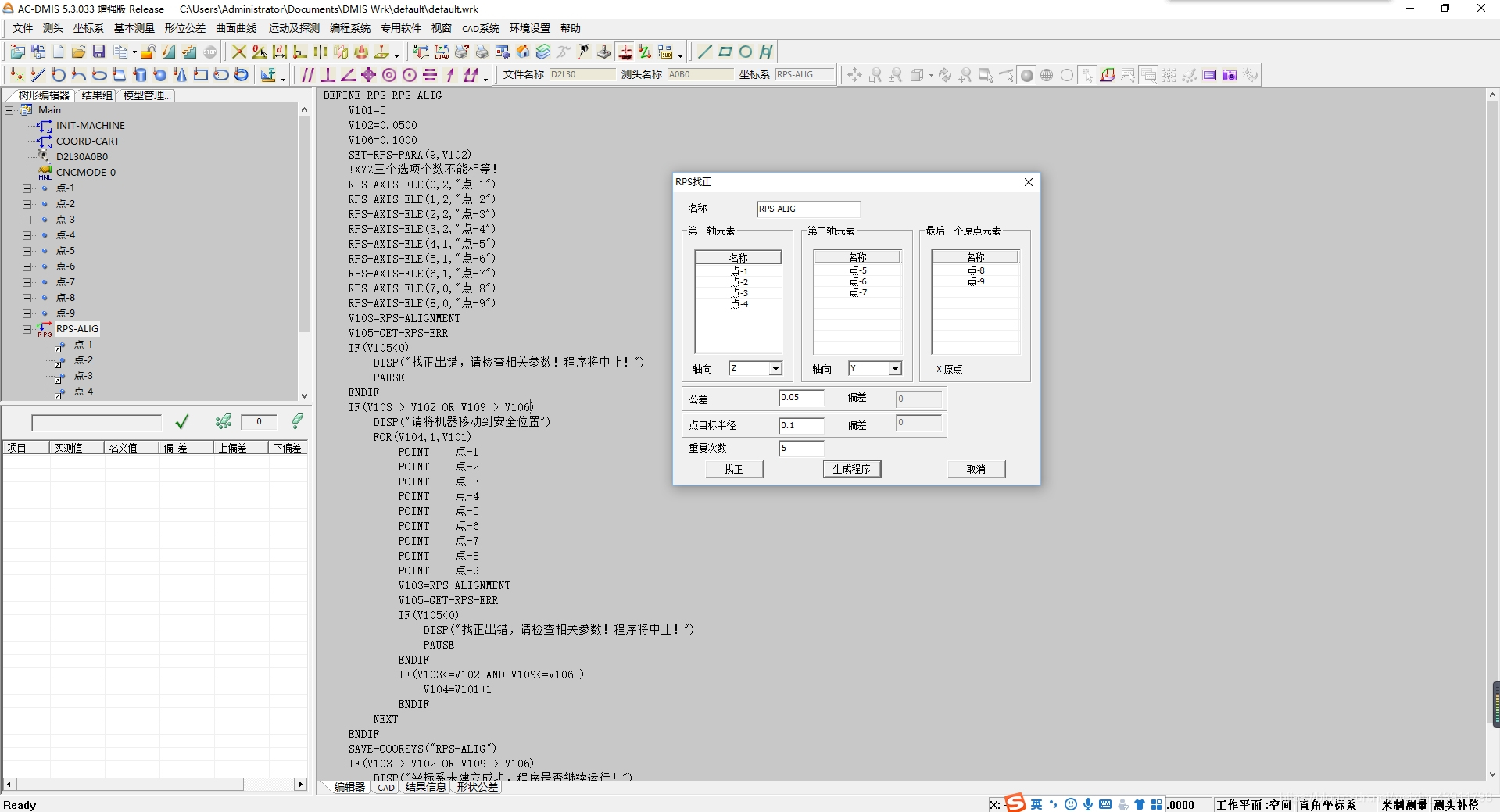The image size is (1500, 812).
Task: Select 点-3 in first axis list
Action: tap(739, 293)
